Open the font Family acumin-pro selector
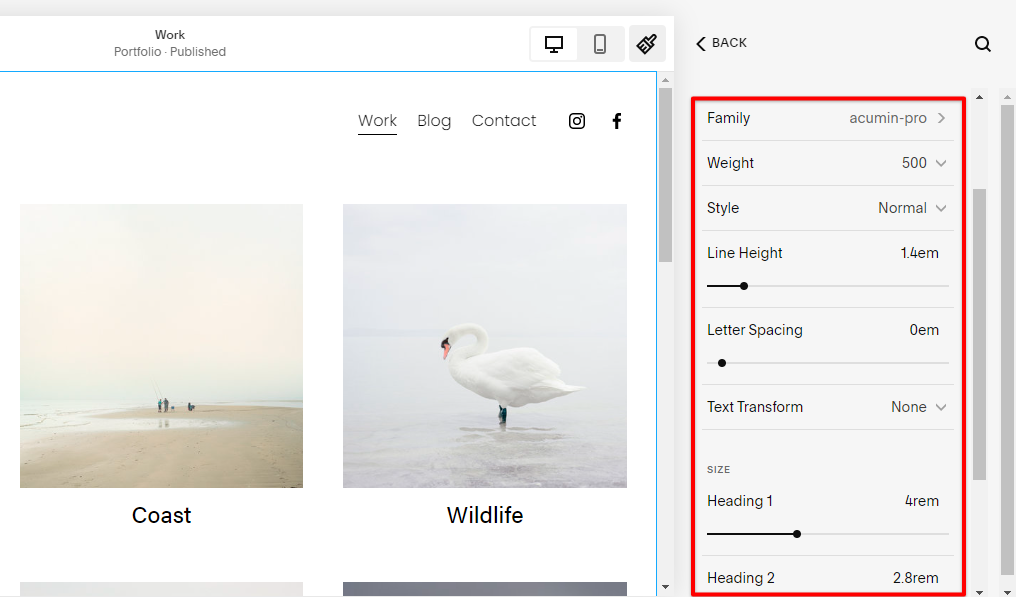 (897, 118)
